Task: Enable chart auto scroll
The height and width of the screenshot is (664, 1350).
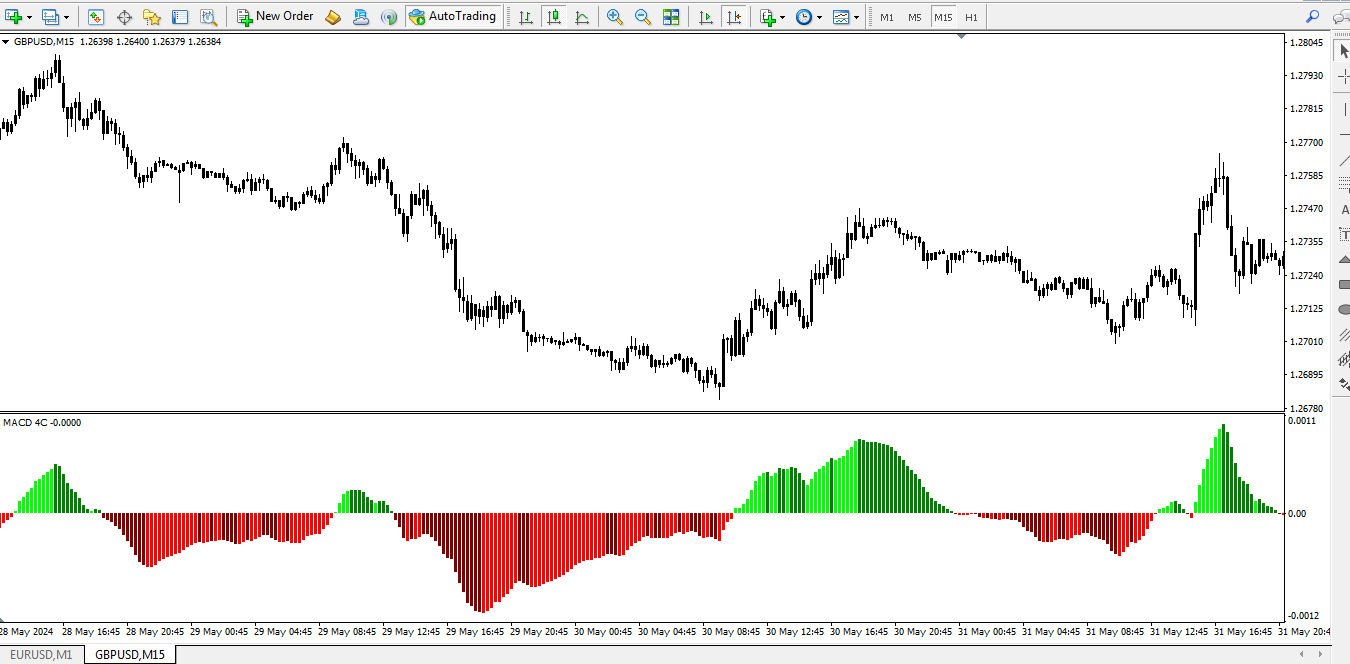Action: pyautogui.click(x=705, y=16)
